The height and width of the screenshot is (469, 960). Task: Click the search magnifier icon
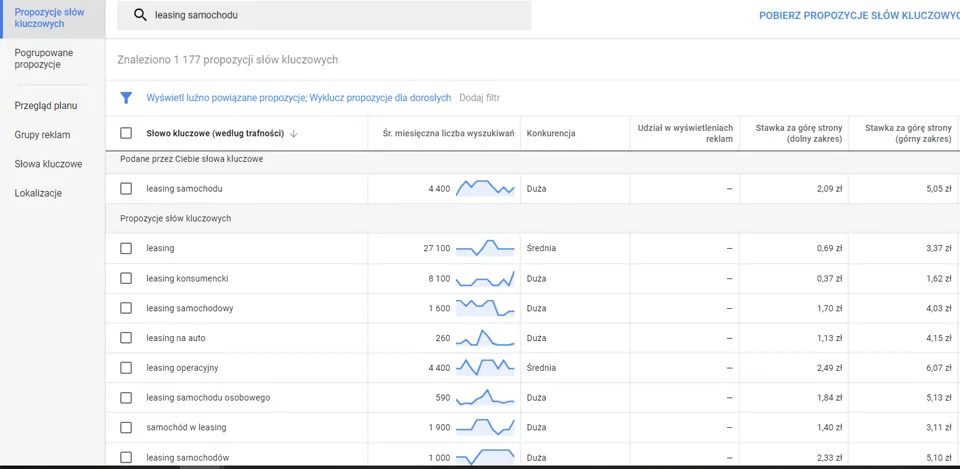(140, 15)
